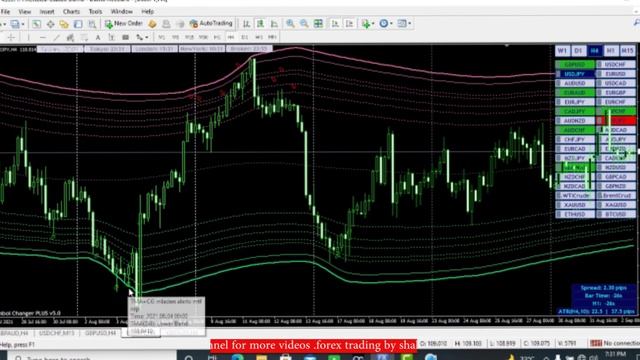Open the Tools menu

(x=96, y=11)
